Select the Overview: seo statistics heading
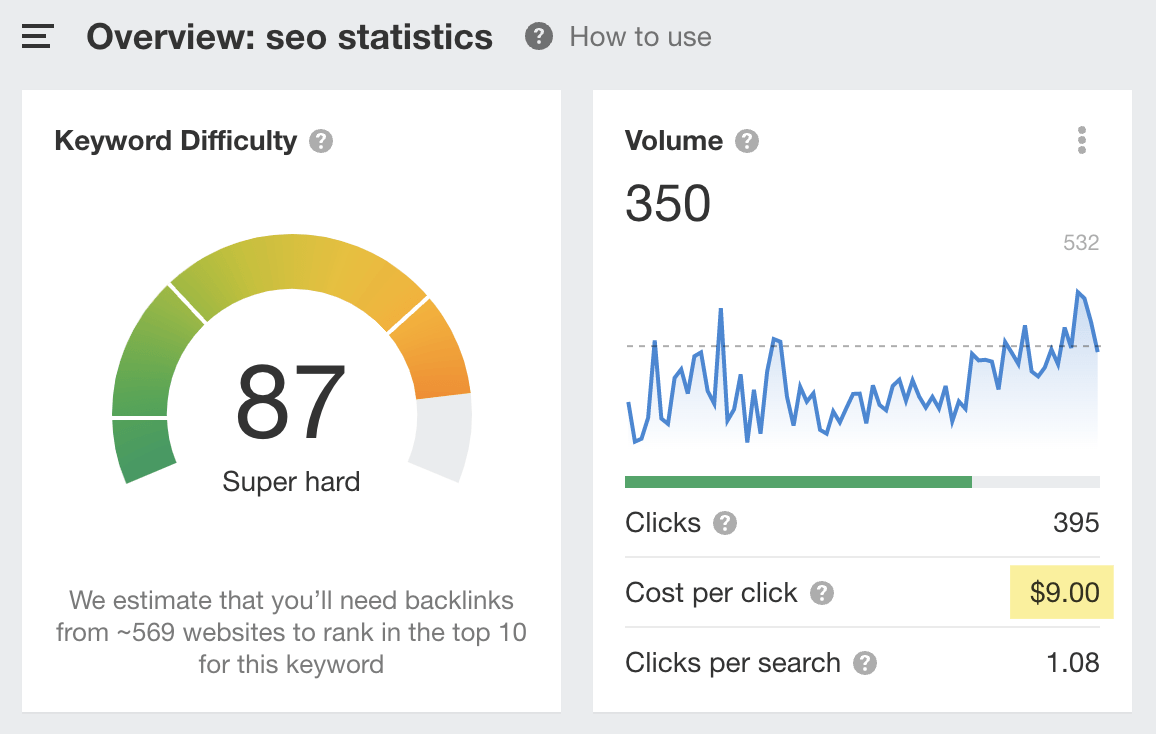Viewport: 1156px width, 734px height. (x=290, y=36)
